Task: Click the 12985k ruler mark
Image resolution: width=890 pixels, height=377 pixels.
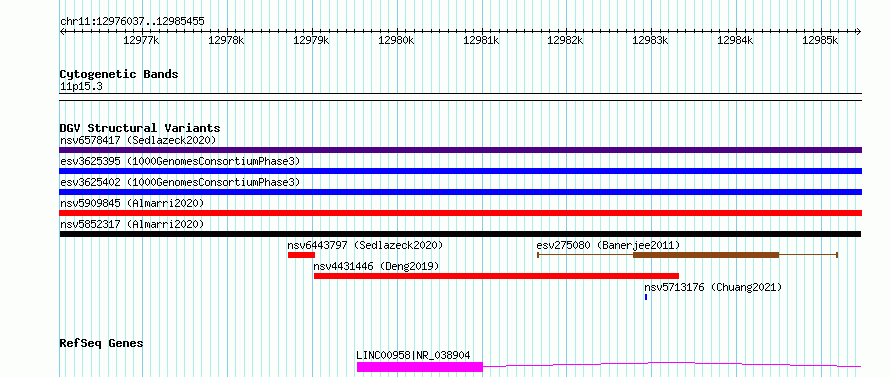Action: (820, 40)
